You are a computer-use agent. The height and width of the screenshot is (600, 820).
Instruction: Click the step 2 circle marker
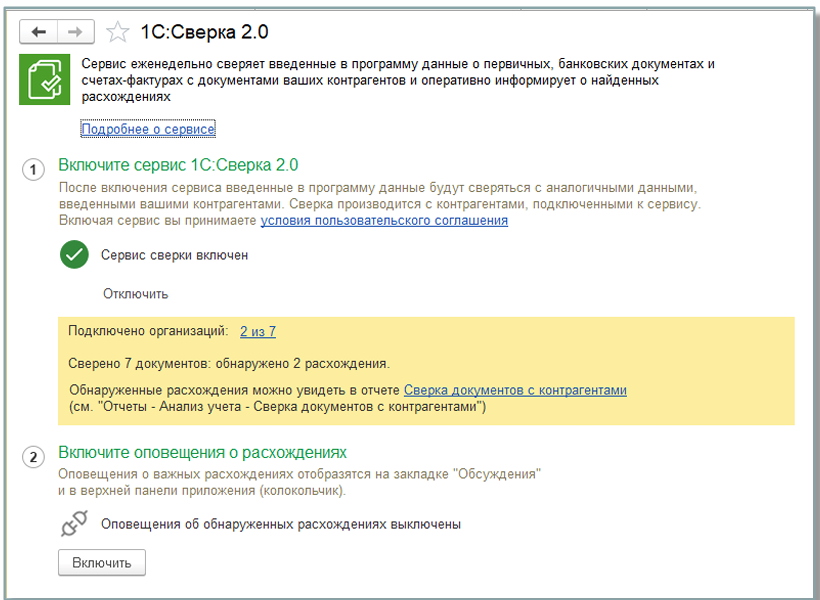33,457
